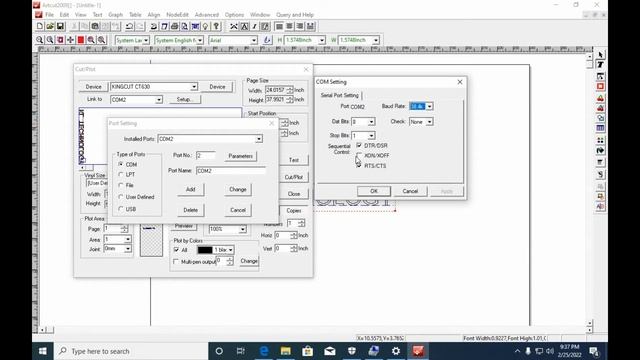Align text left toolbar icon
The height and width of the screenshot is (360, 640).
(x=279, y=27)
